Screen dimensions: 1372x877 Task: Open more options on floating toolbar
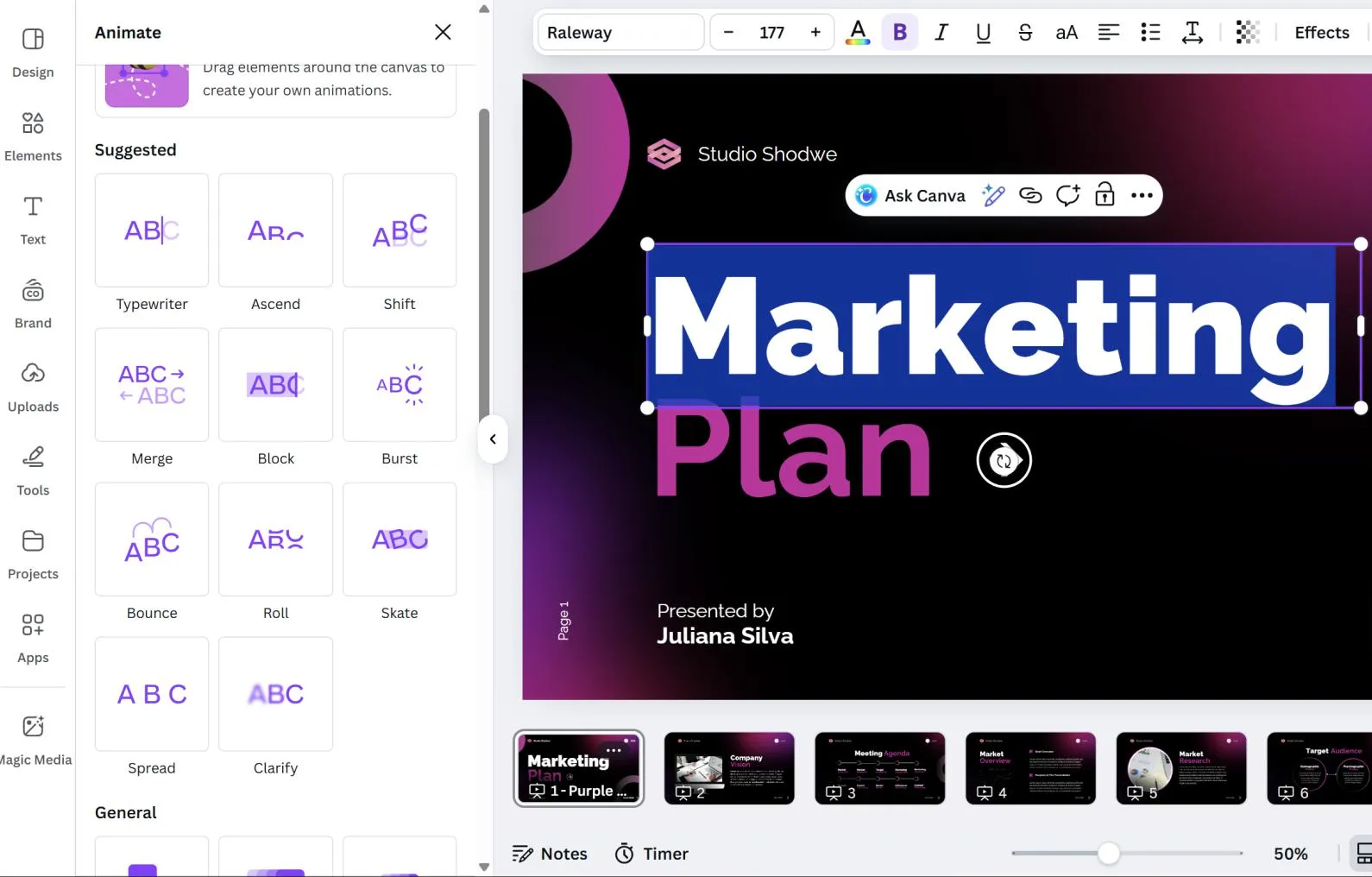tap(1142, 196)
